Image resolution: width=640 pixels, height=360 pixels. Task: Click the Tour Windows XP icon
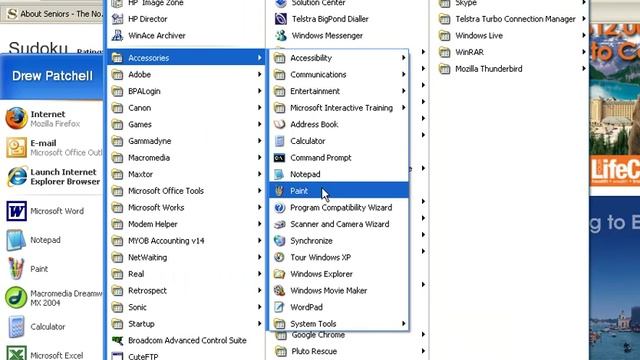[x=280, y=257]
